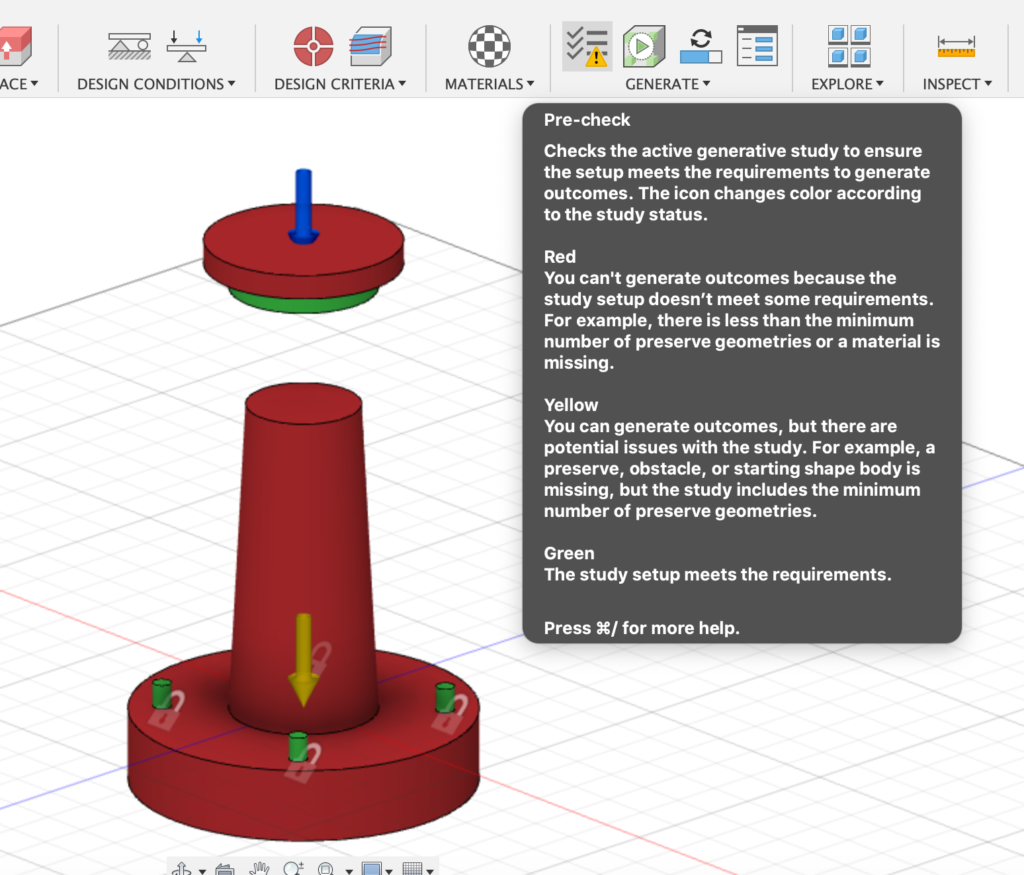
Task: Open the Generate dropdown menu
Action: [667, 84]
